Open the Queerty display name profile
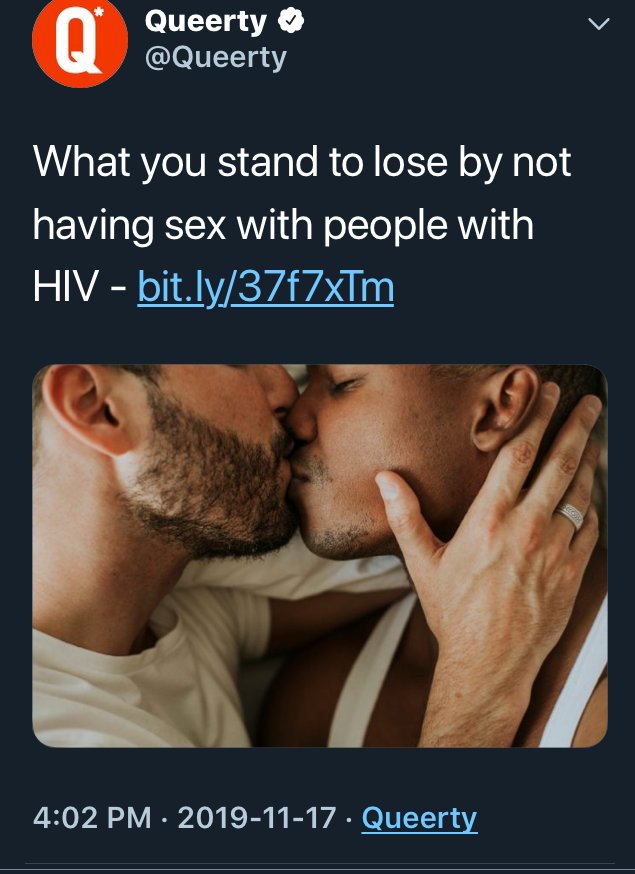Image resolution: width=635 pixels, height=874 pixels. tap(205, 23)
